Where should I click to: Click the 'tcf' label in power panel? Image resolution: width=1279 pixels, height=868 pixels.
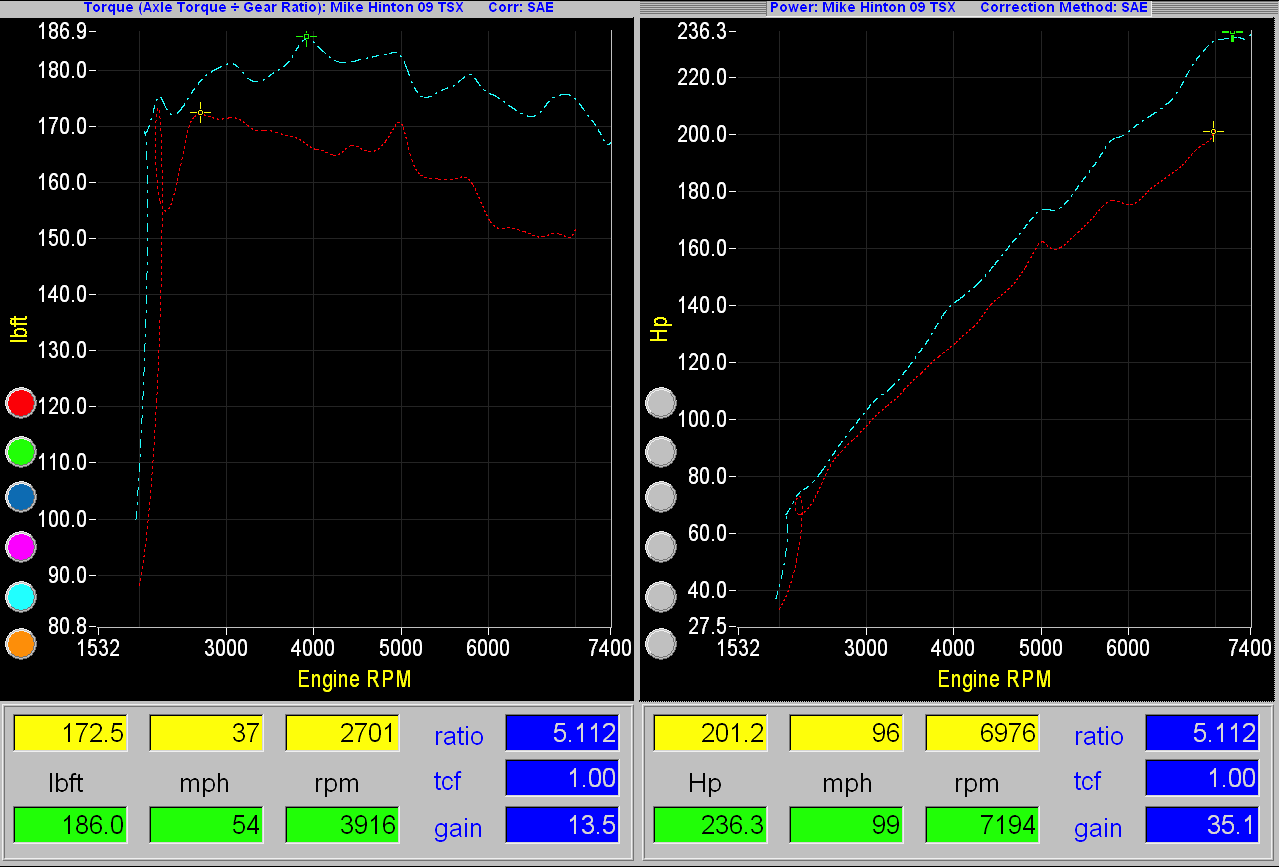tap(1086, 781)
